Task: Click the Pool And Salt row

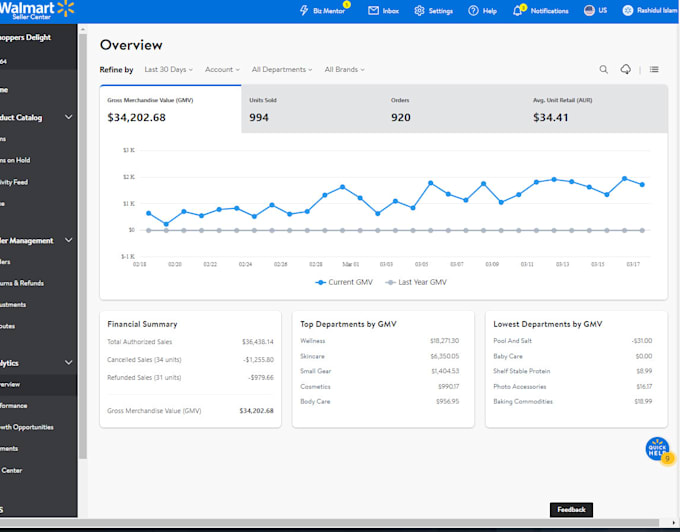Action: pyautogui.click(x=572, y=341)
